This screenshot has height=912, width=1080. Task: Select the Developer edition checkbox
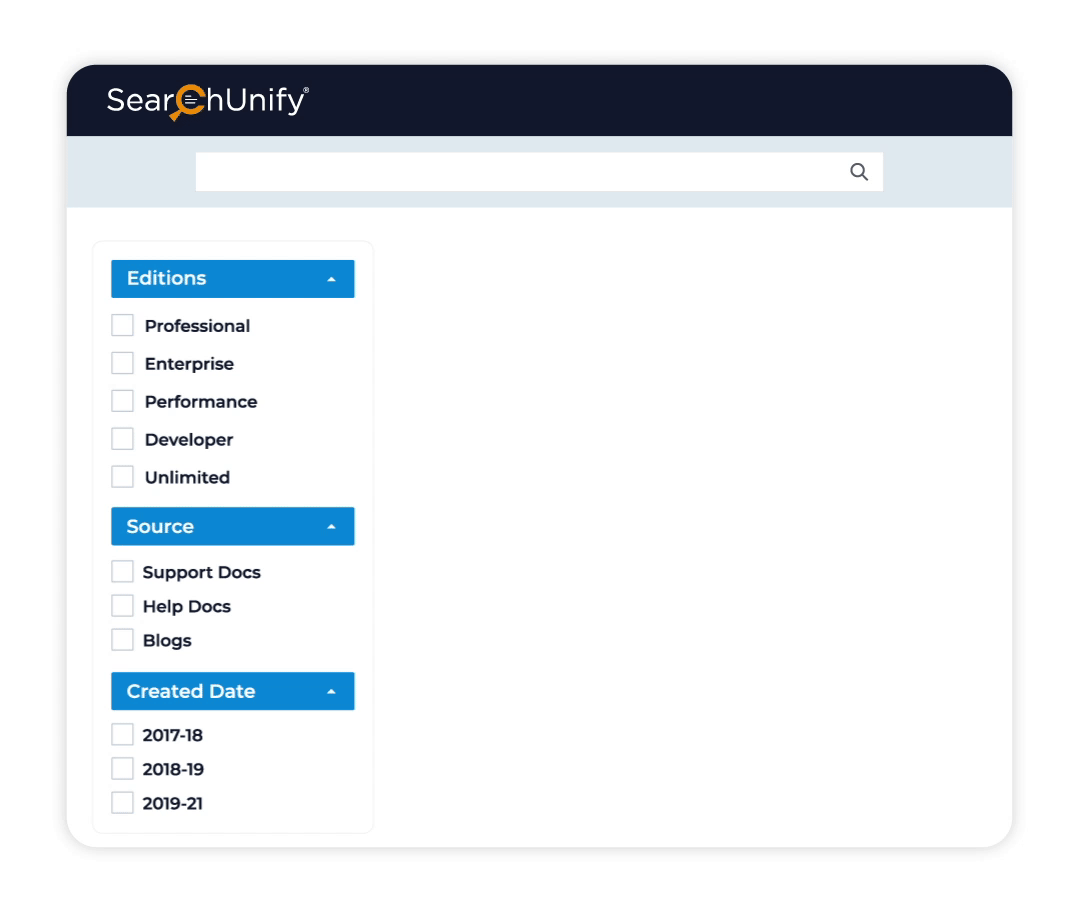(x=123, y=439)
